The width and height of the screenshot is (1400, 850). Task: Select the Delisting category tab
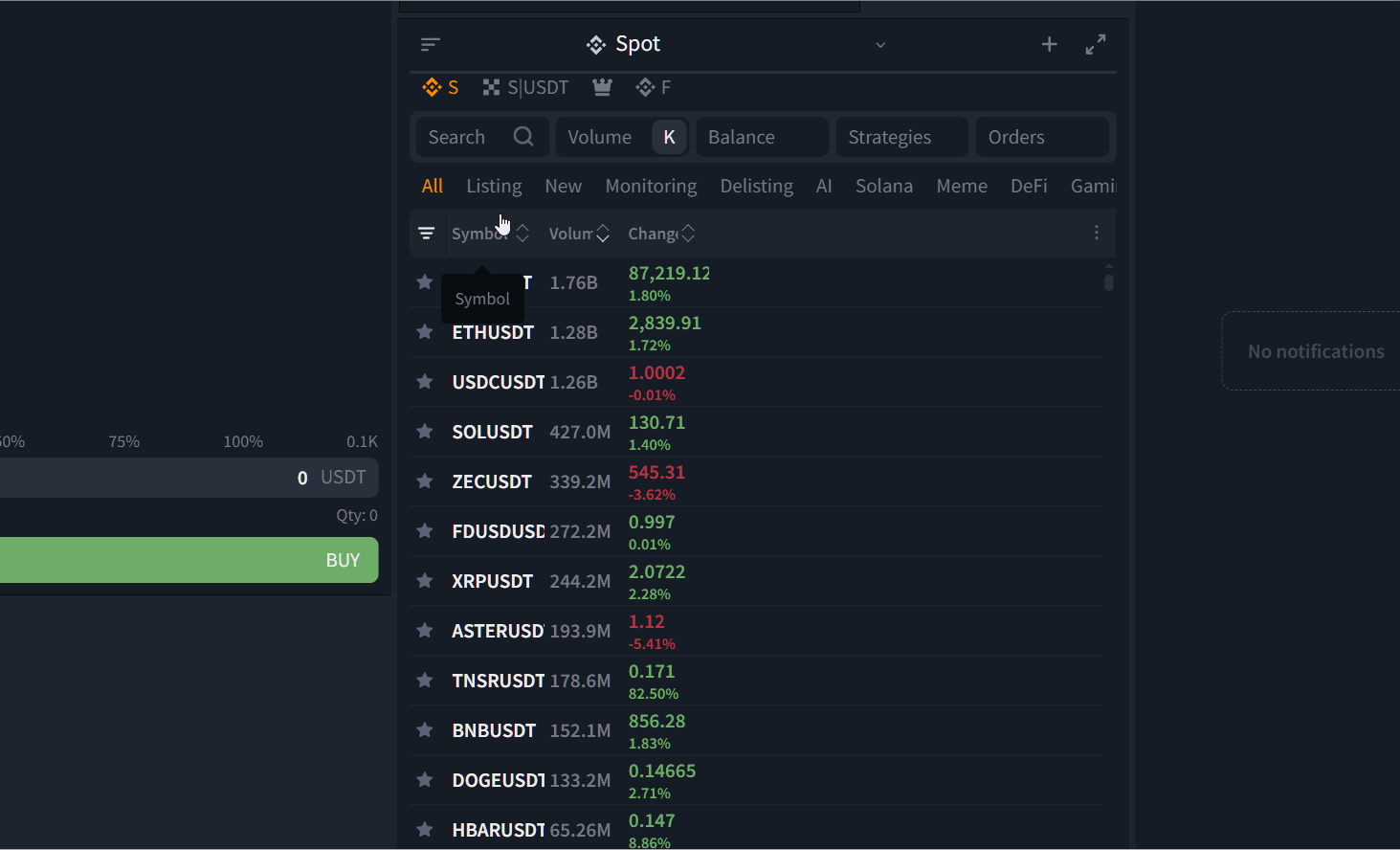(757, 186)
